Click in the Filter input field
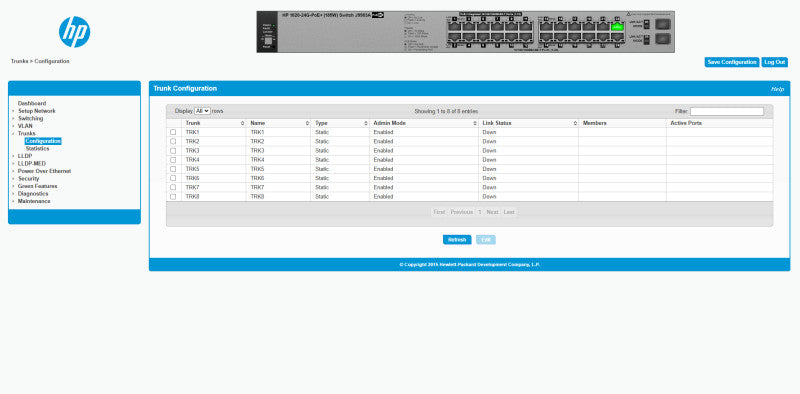This screenshot has width=800, height=394. [727, 111]
